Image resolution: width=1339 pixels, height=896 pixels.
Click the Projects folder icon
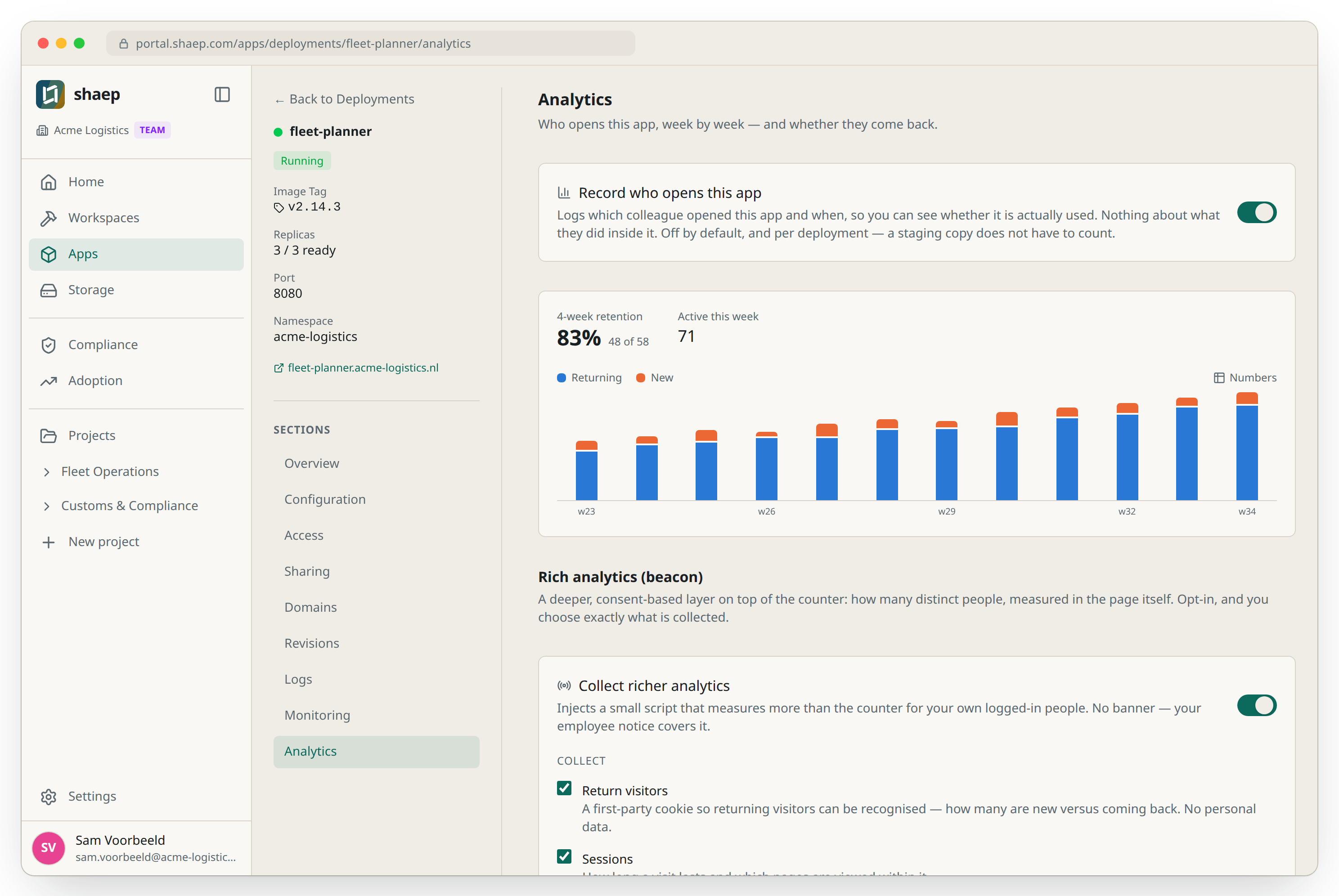49,435
